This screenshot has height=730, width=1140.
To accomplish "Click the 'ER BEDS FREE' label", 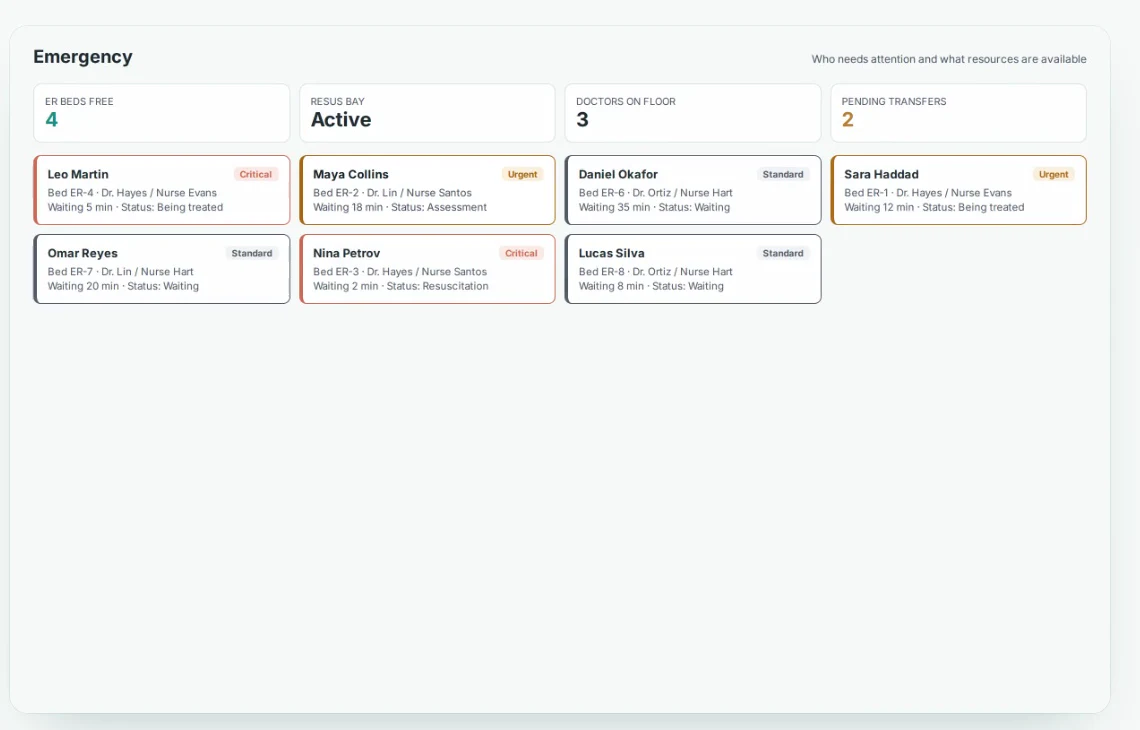I will 79,102.
